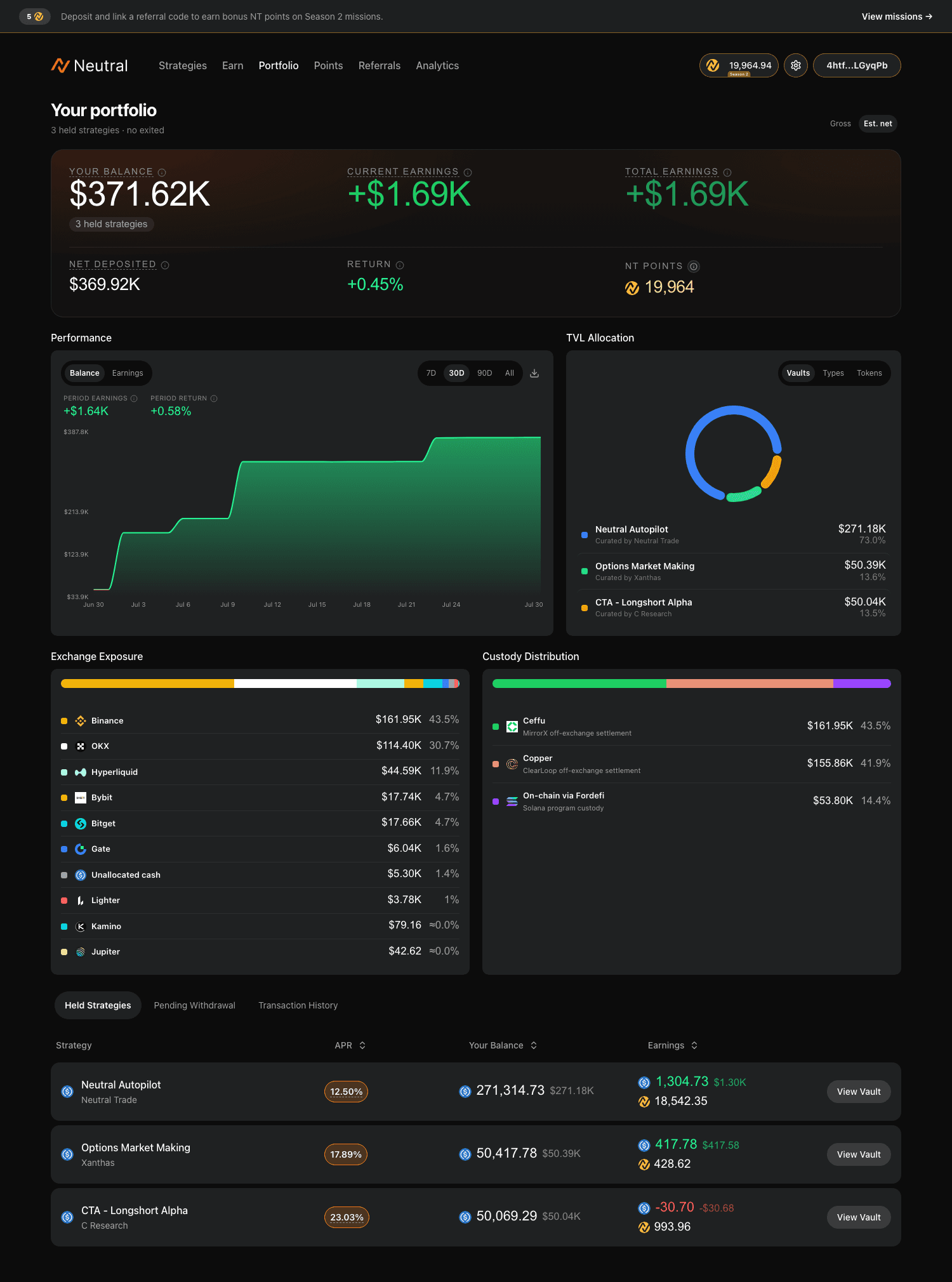Click the 3 held strategies badge
Image resolution: width=952 pixels, height=1282 pixels.
coord(111,224)
